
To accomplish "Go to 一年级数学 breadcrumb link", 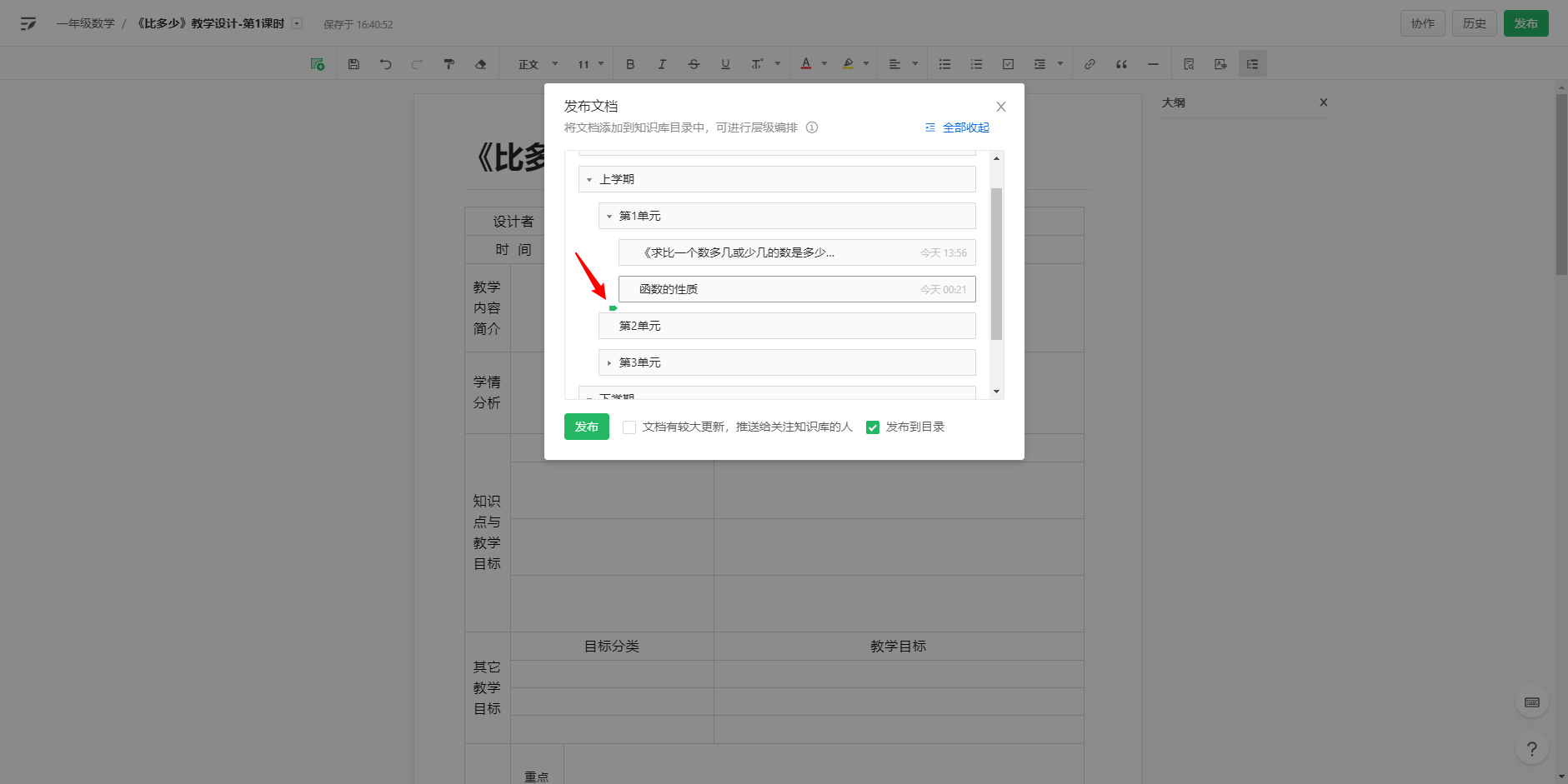I will (x=86, y=23).
